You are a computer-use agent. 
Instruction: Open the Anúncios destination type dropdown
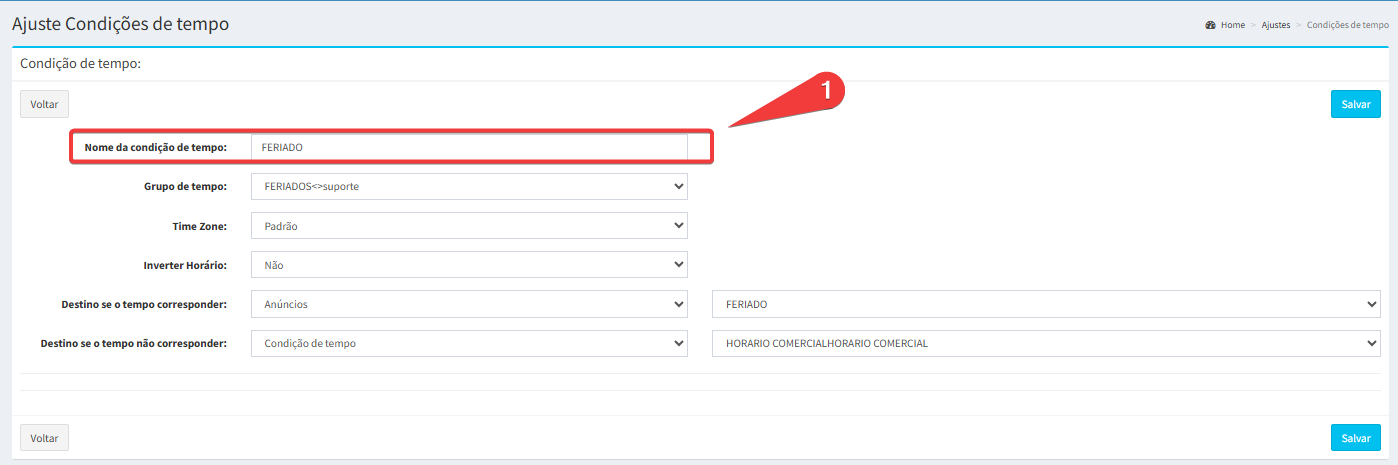click(x=468, y=304)
